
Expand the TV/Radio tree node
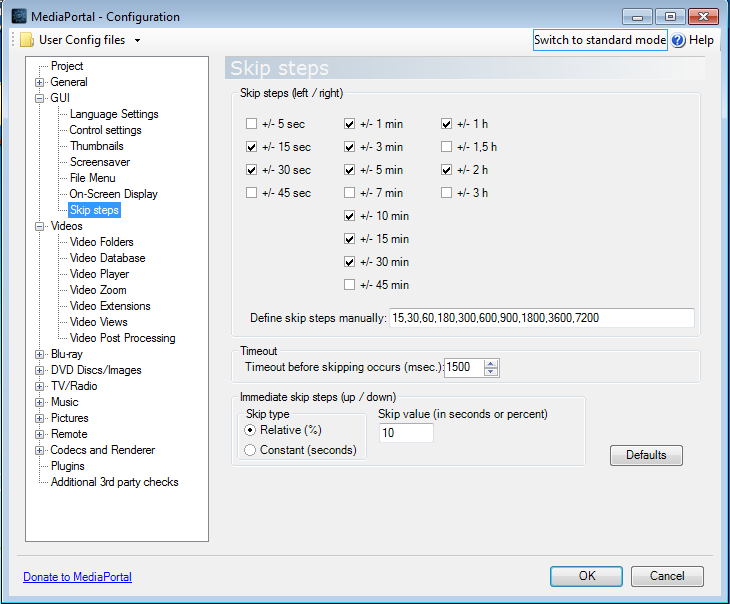[x=40, y=386]
